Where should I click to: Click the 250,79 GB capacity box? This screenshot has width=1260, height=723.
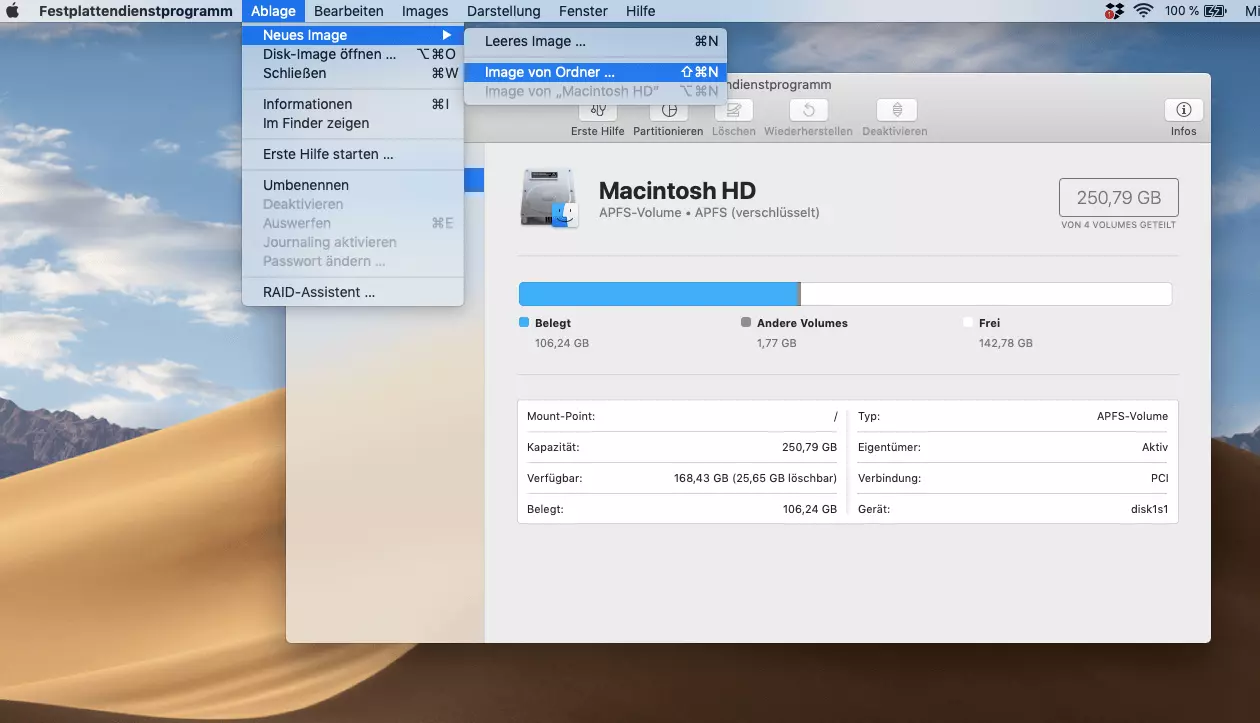pos(1118,198)
